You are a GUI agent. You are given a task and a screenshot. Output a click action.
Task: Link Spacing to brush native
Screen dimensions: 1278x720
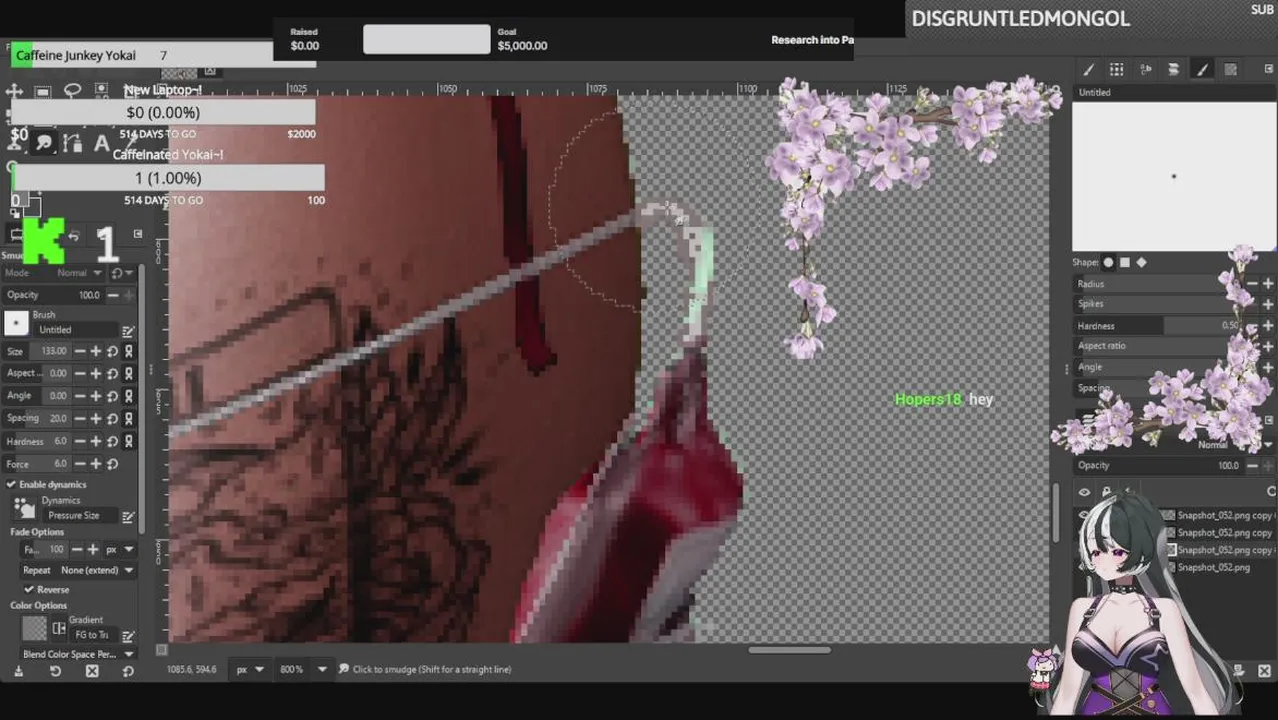point(129,418)
